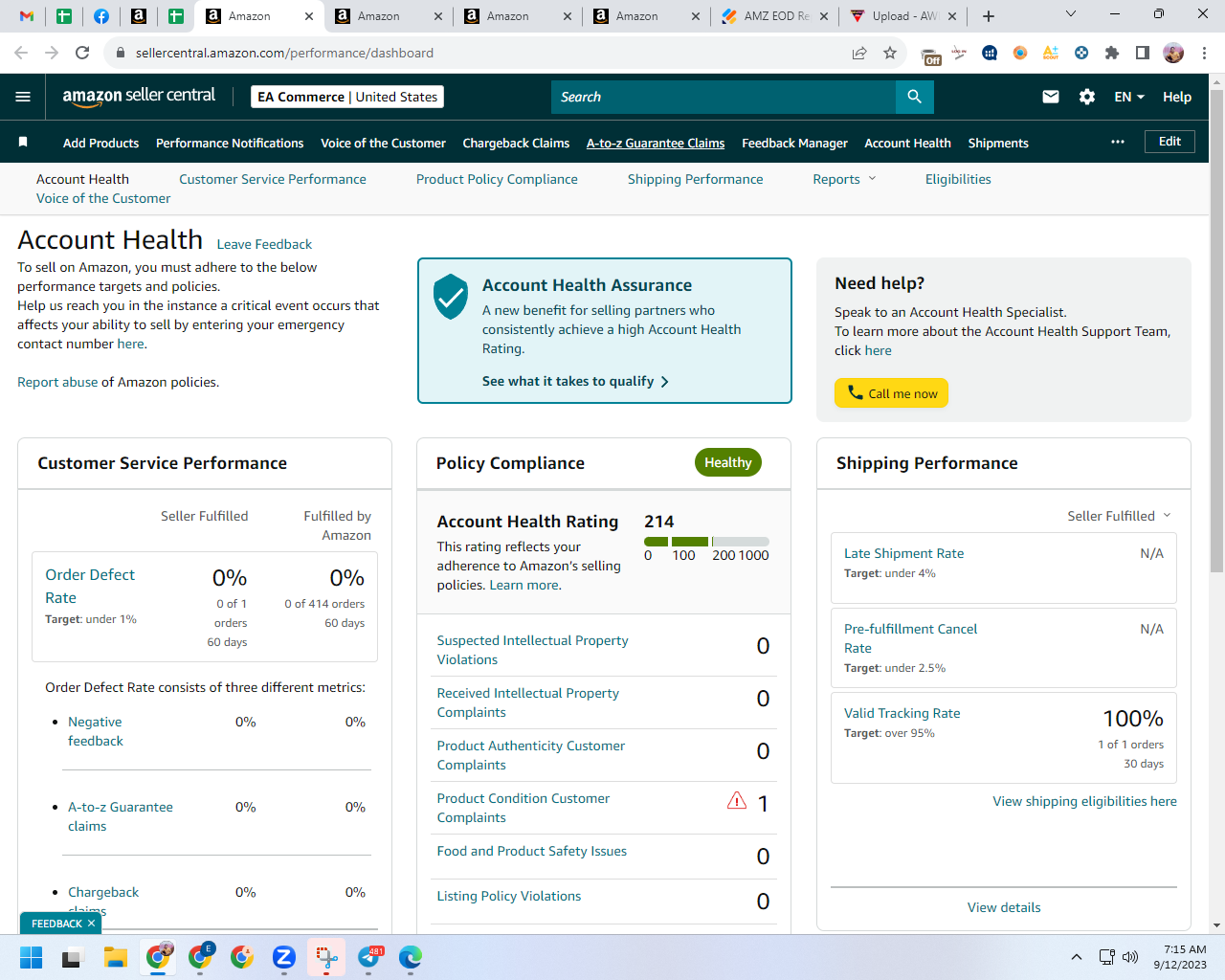Open Received Intellectual Property Complaints
The height and width of the screenshot is (980, 1225).
coord(527,702)
